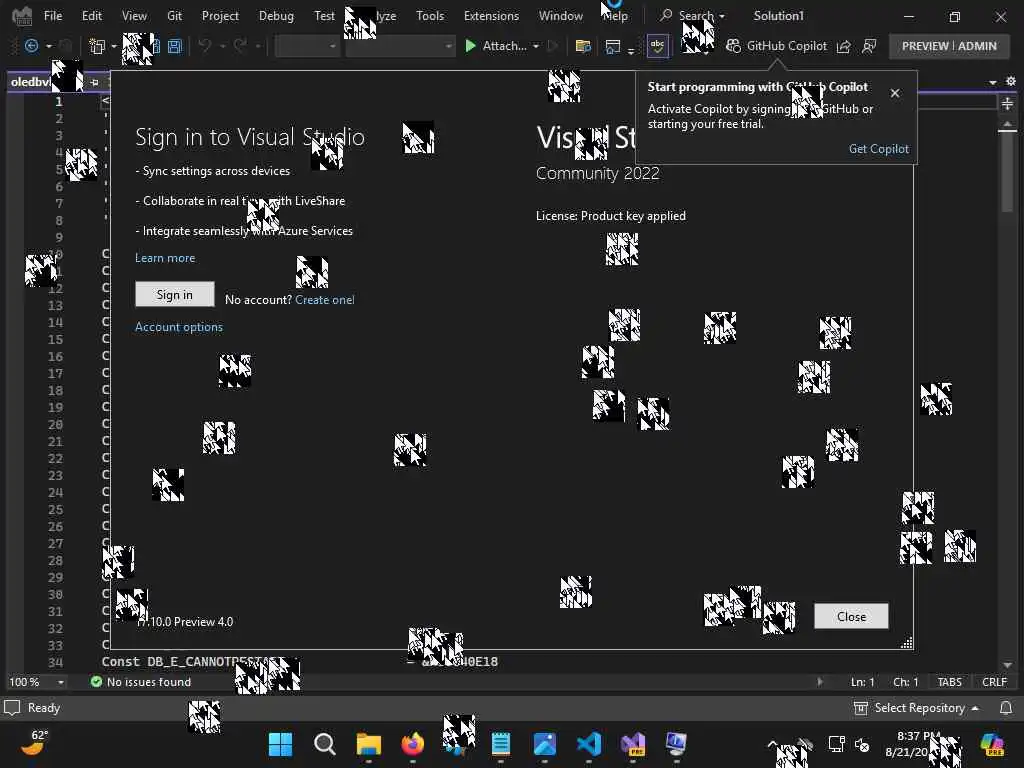Open the Account options link

pos(178,327)
